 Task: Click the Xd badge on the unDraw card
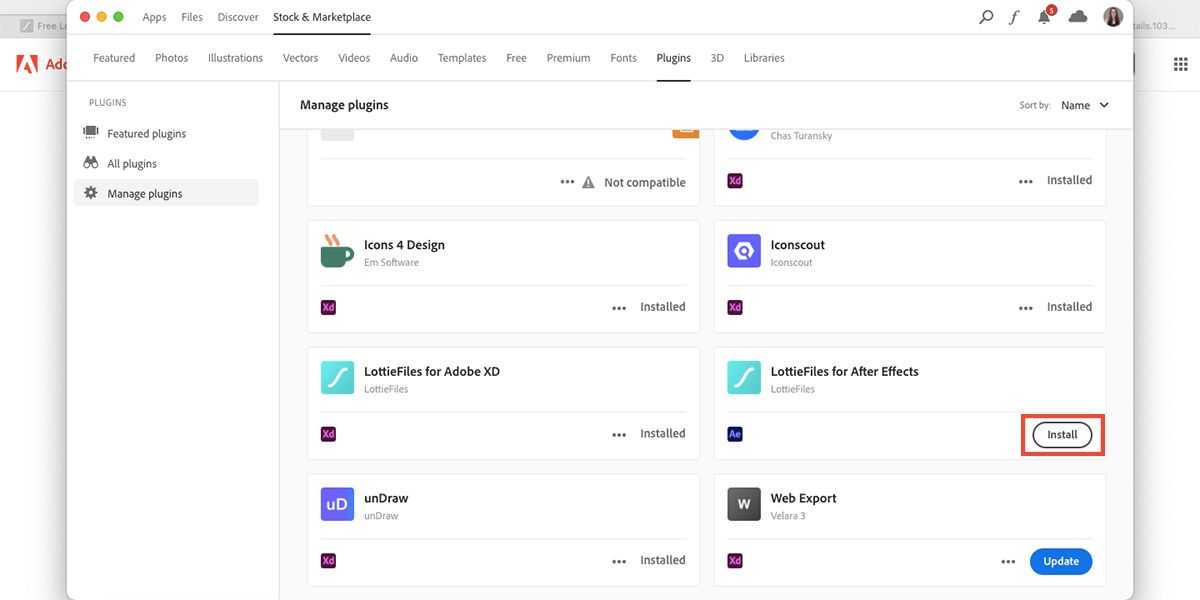[x=328, y=561]
